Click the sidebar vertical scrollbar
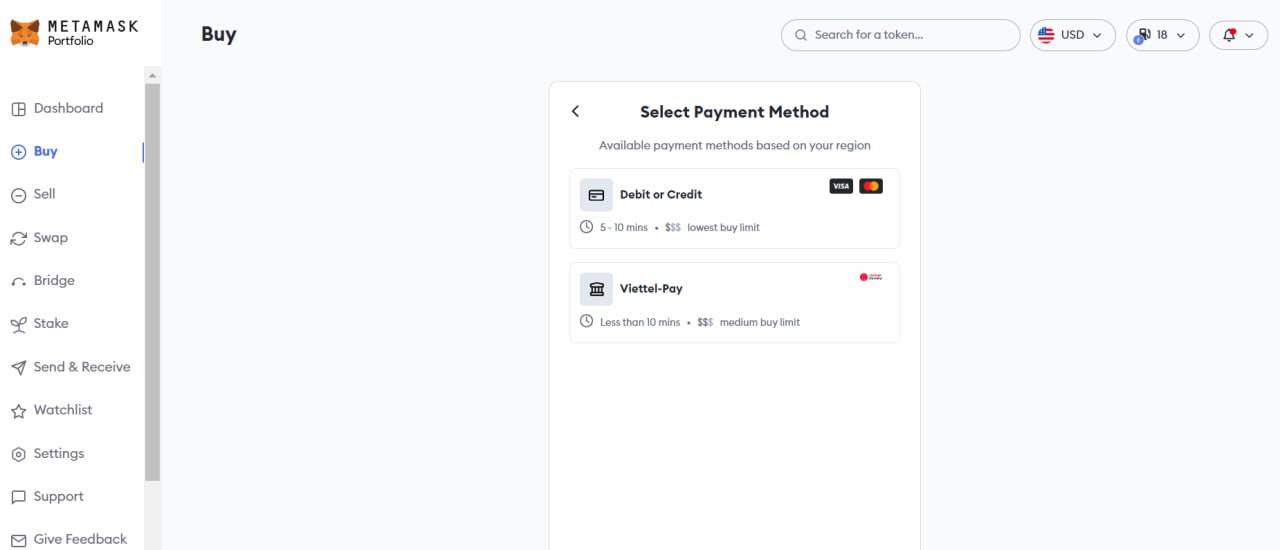 click(152, 282)
